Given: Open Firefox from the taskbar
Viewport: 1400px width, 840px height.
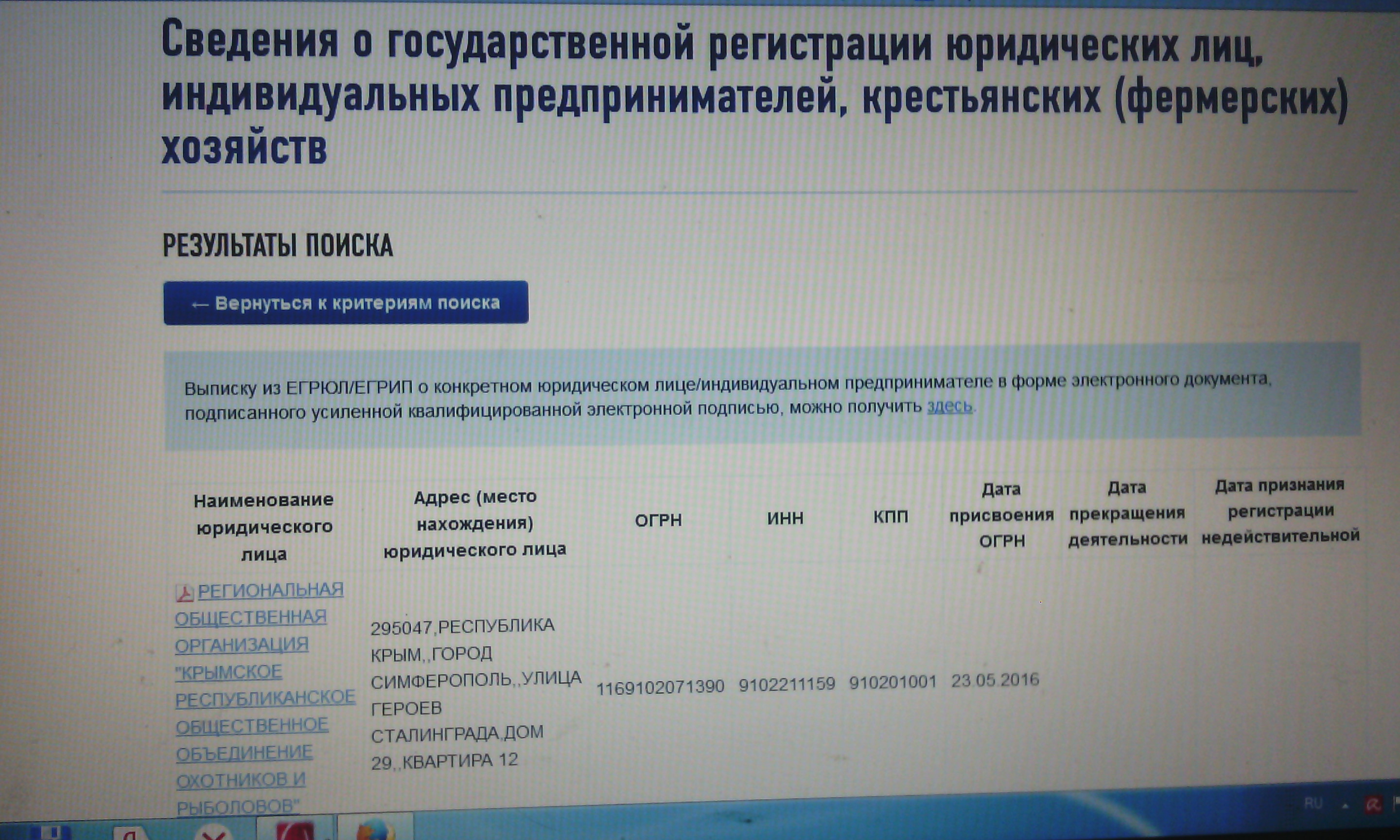Looking at the screenshot, I should tap(375, 830).
